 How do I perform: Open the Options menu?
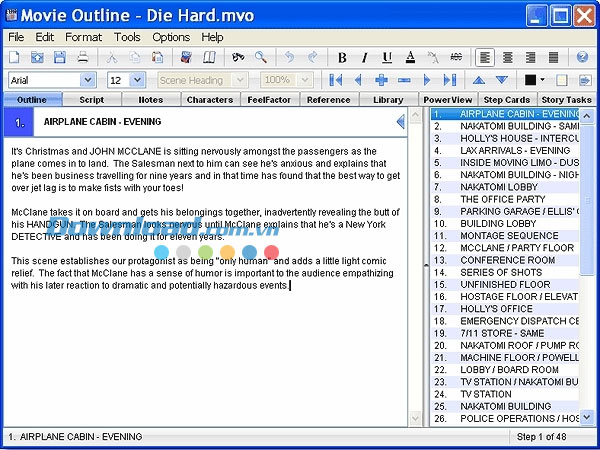pyautogui.click(x=171, y=37)
